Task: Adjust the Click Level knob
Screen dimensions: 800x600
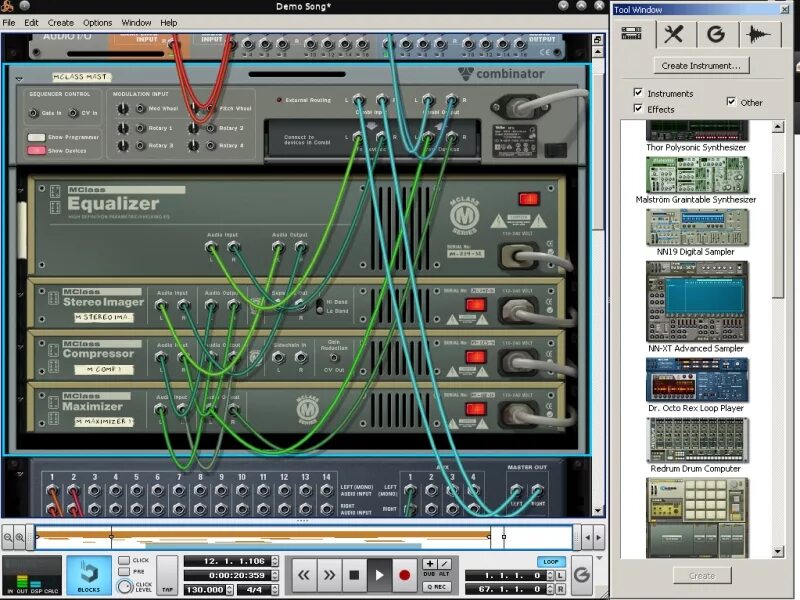Action: coord(125,586)
